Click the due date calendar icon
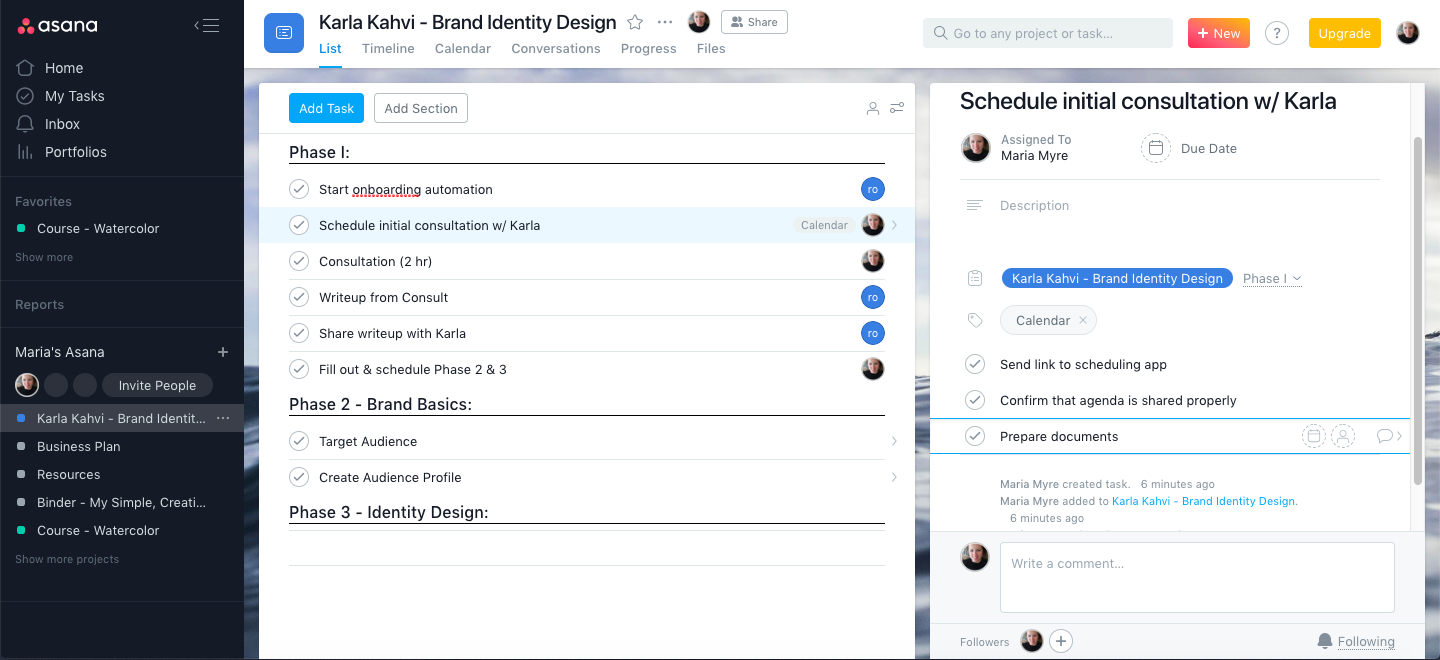The width and height of the screenshot is (1440, 660). (x=1155, y=148)
